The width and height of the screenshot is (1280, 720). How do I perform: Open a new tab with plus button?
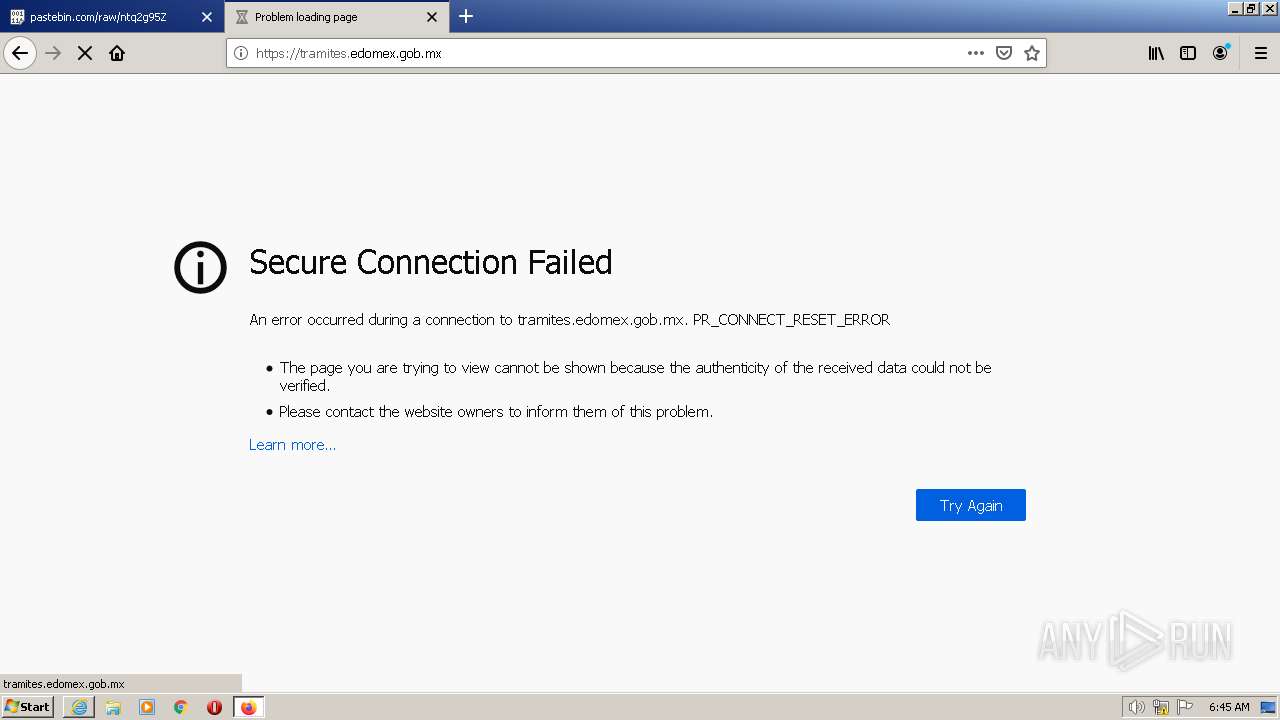pos(466,16)
